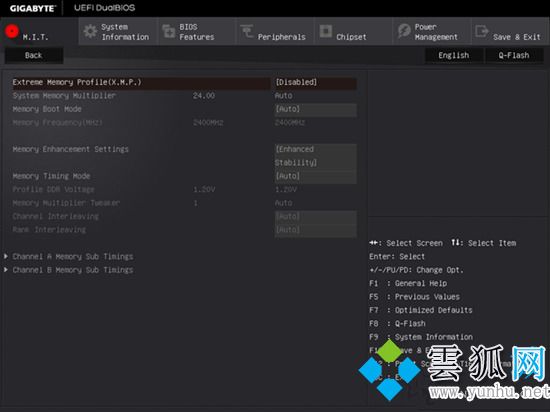550x412 pixels.
Task: Click System Memory Multiplier Auto value
Action: [283, 96]
